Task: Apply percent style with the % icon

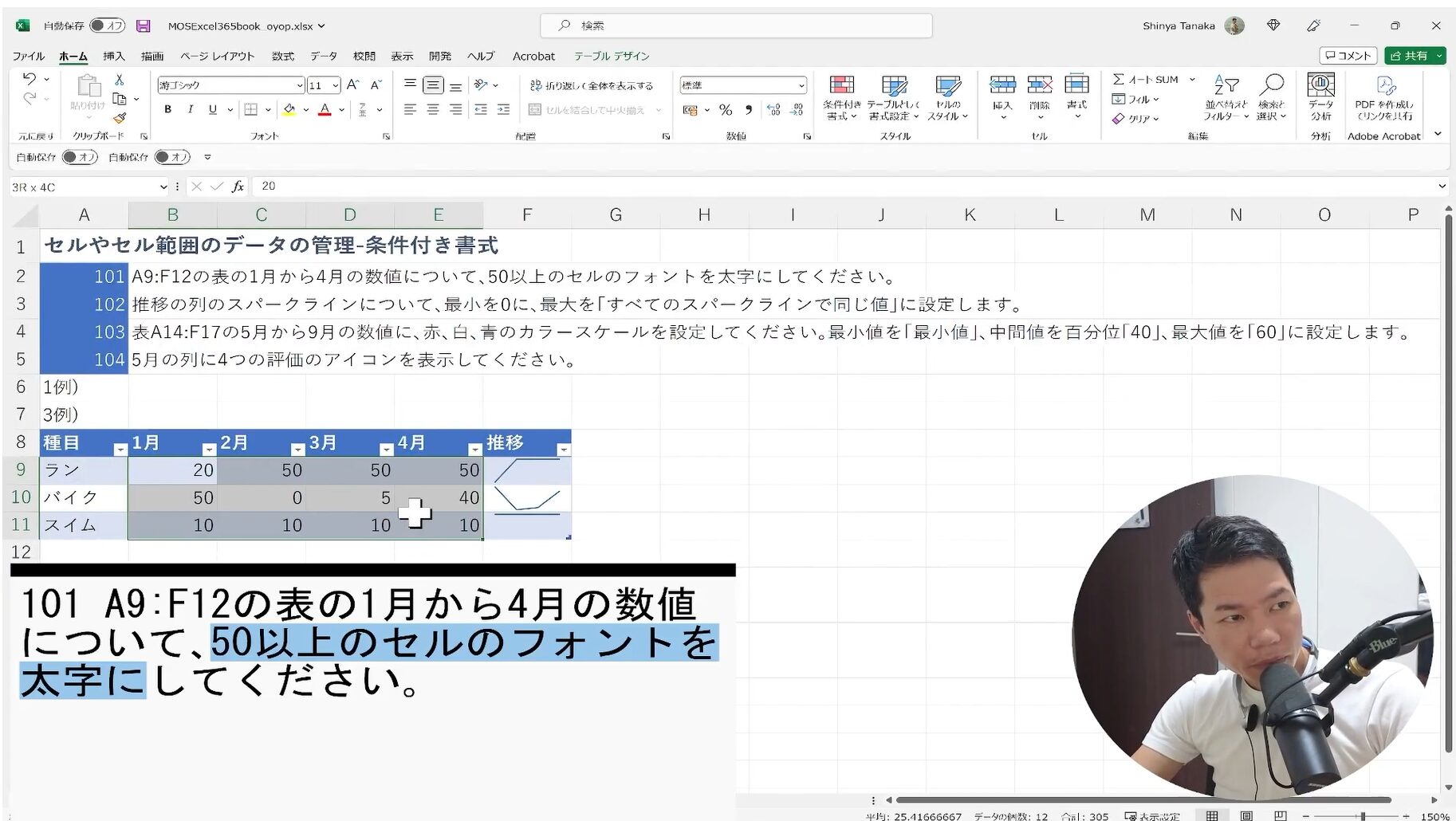Action: click(726, 110)
